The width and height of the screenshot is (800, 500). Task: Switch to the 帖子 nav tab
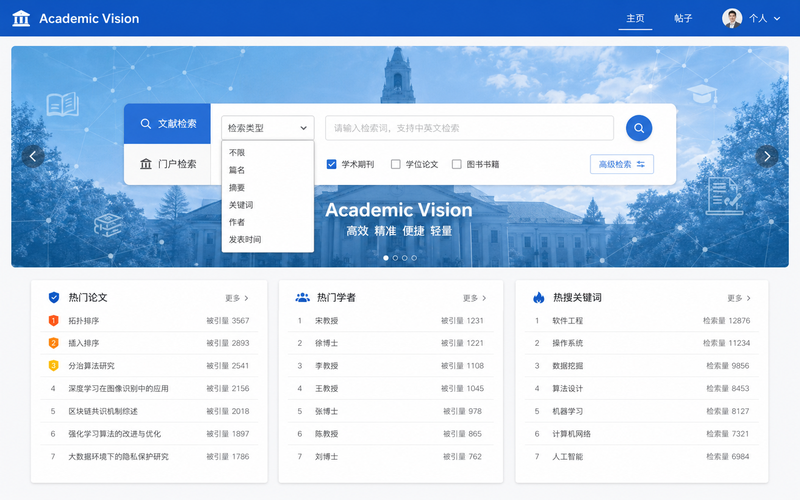pos(683,18)
